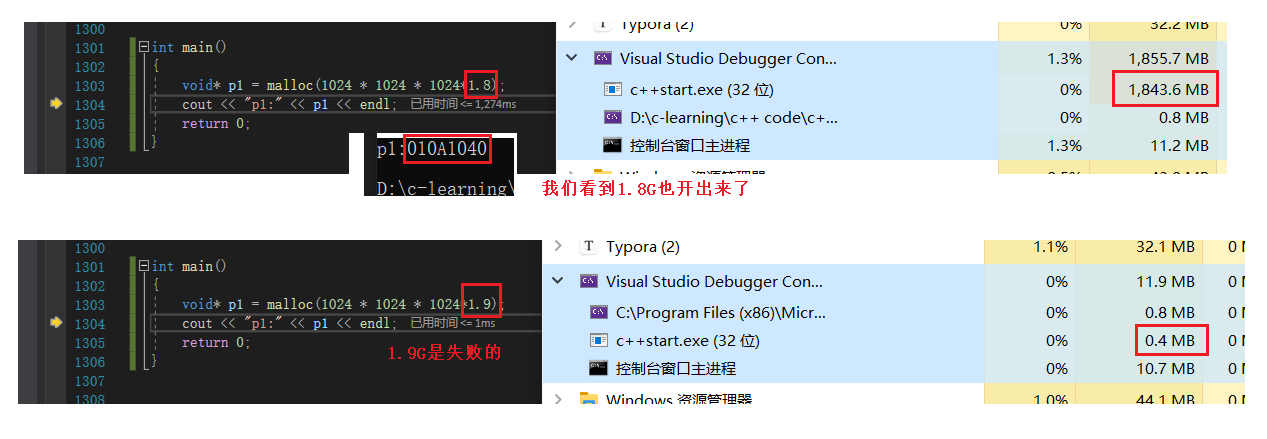Collapse Visual Studio Debugger group using 11.9 MB
This screenshot has height=439, width=1267.
tap(558, 282)
